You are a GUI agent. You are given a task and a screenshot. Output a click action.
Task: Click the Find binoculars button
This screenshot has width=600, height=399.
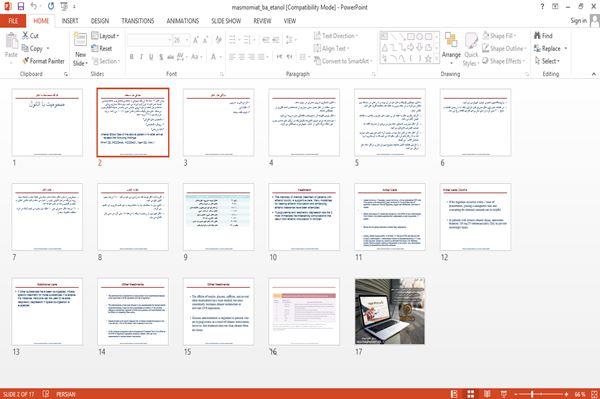[x=543, y=36]
